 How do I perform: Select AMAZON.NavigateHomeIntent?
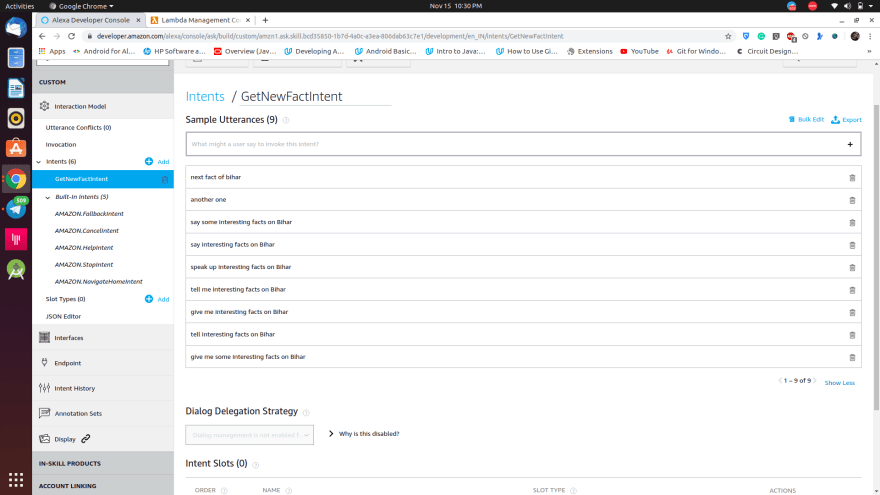pos(98,281)
